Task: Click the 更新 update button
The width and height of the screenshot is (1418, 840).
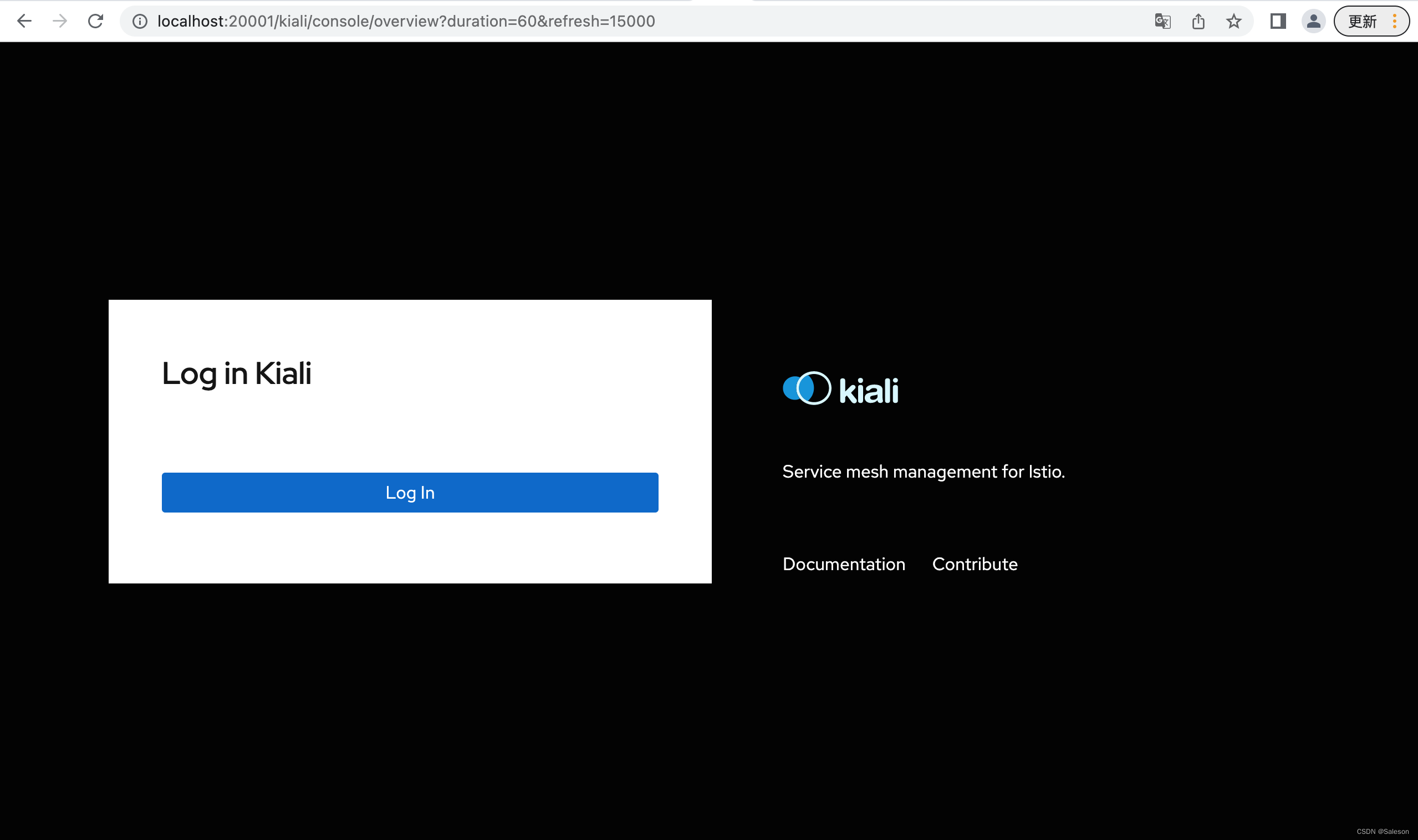Action: click(x=1362, y=22)
